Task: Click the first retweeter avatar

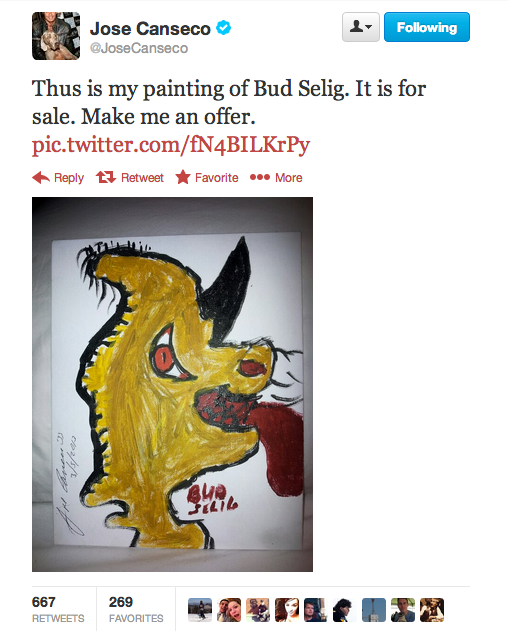Action: click(200, 610)
